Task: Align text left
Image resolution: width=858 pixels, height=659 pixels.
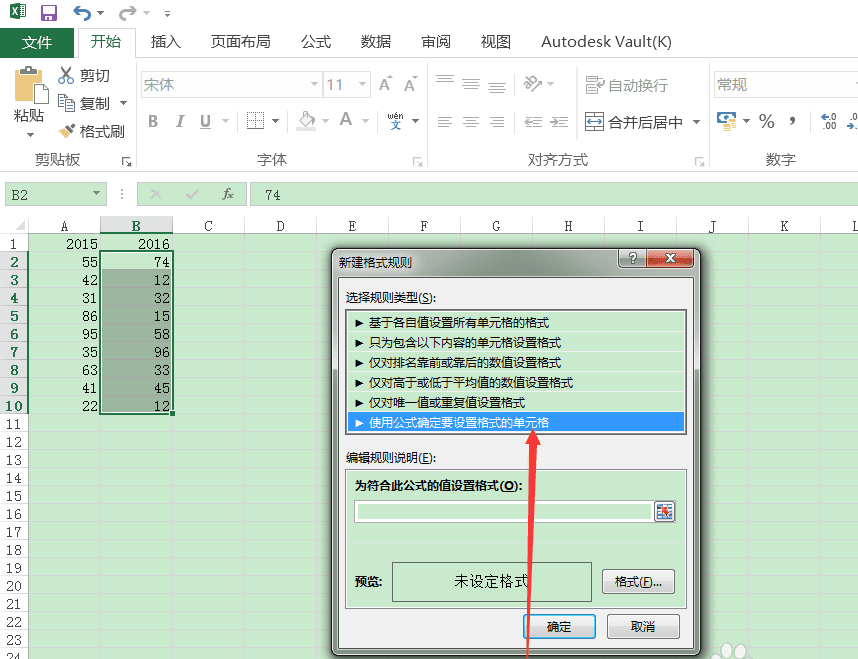Action: point(445,121)
